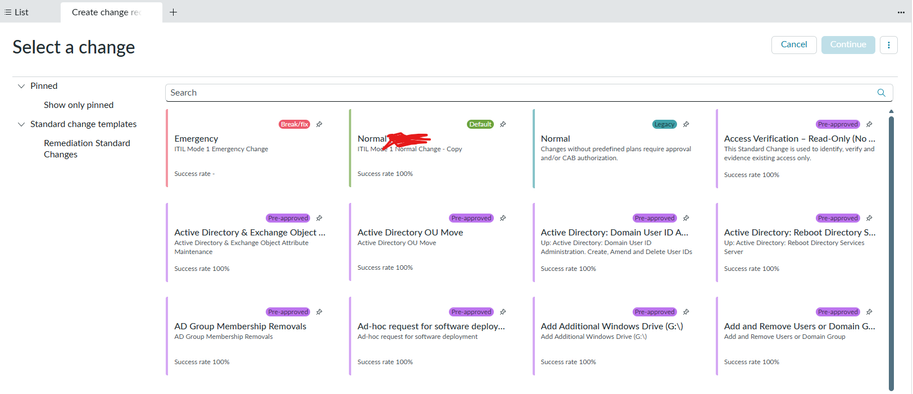This screenshot has height=394, width=913.
Task: Click the Break/fix badge on Emergency
Action: tap(295, 124)
